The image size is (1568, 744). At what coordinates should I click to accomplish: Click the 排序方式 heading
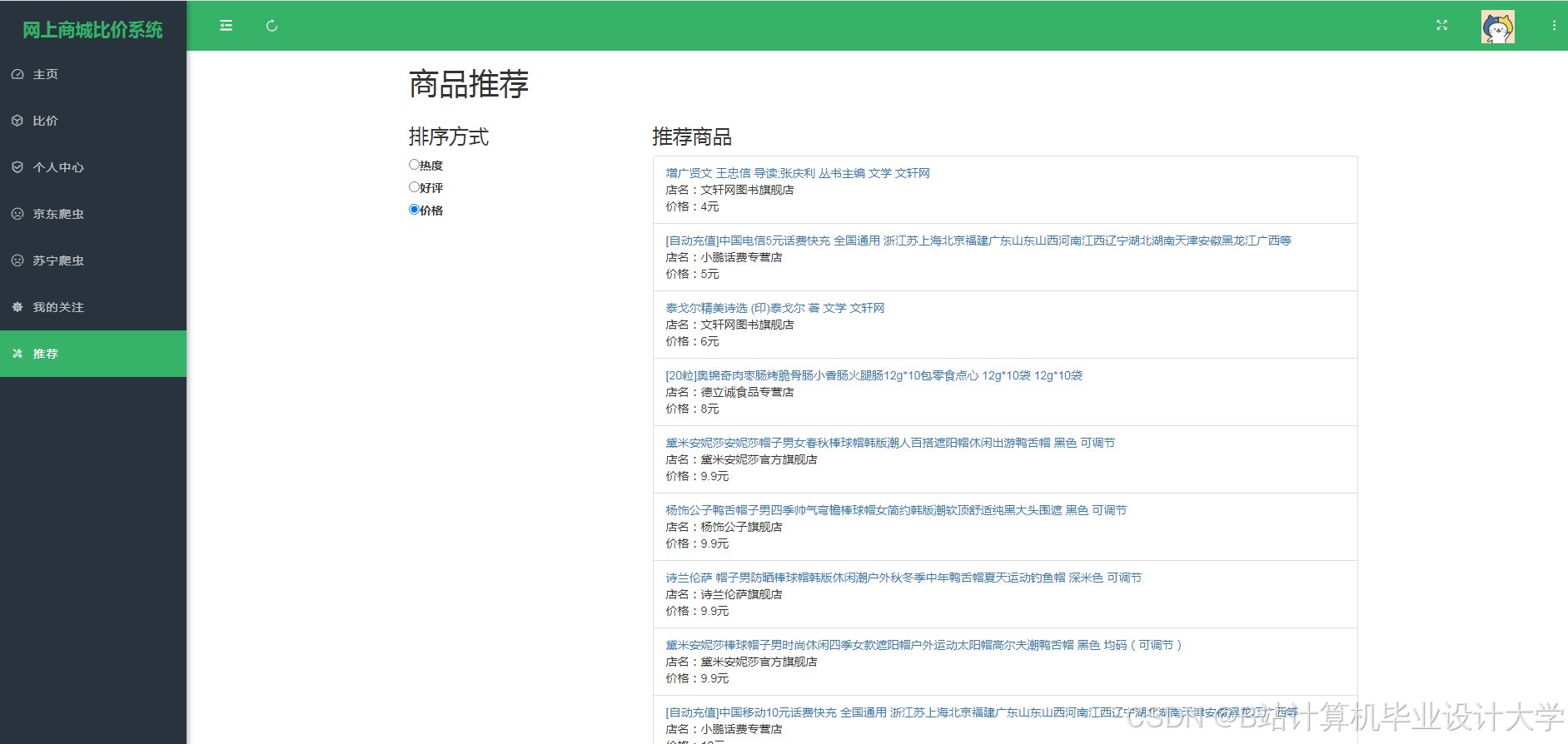click(x=449, y=136)
